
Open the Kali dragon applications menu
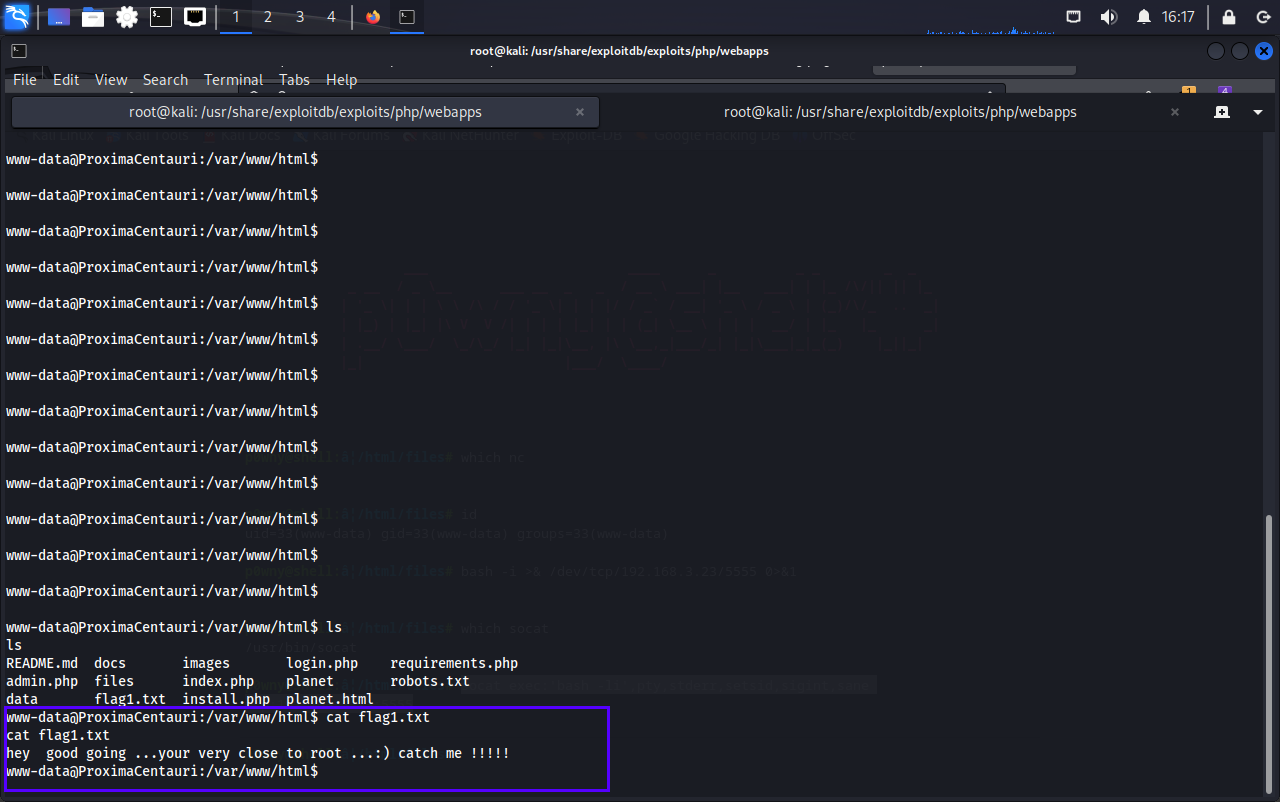pyautogui.click(x=17, y=16)
